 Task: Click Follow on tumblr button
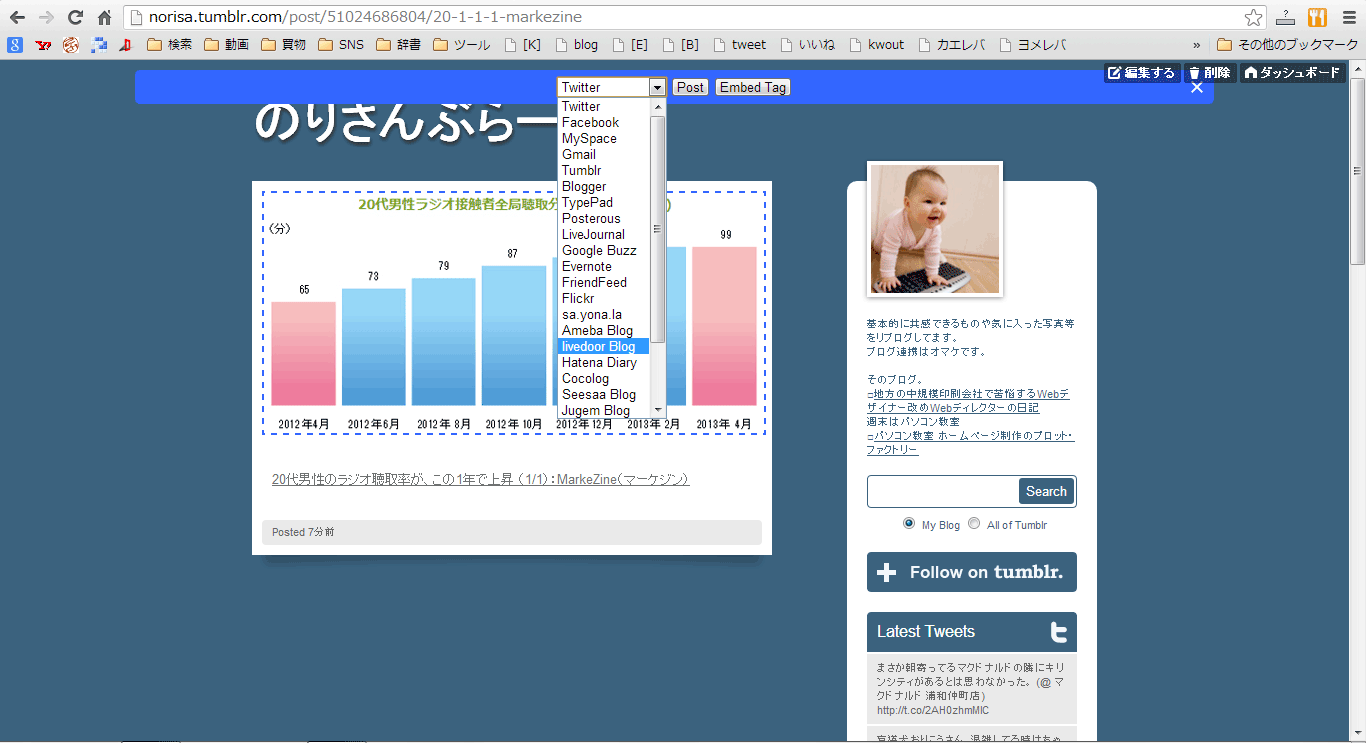pos(972,572)
